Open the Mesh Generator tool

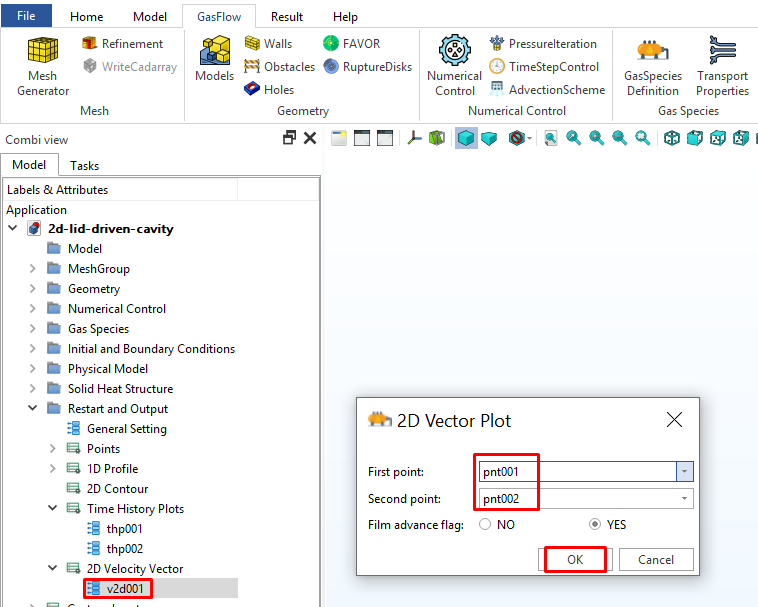coord(43,65)
